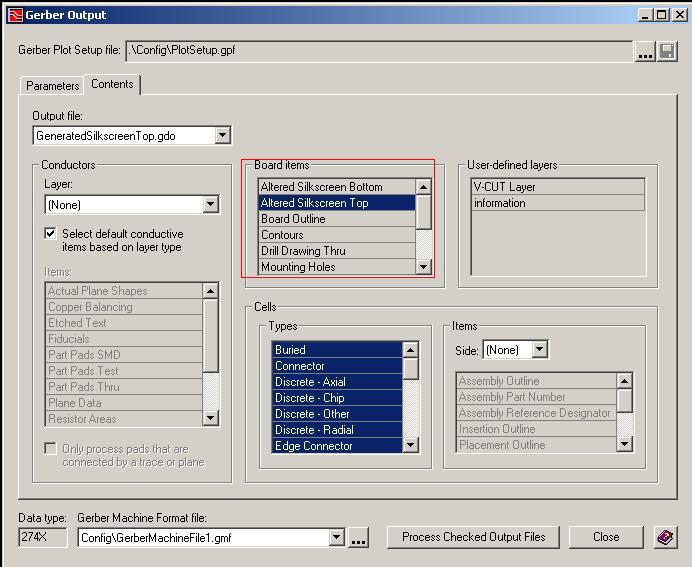Check Only process pads connected option
This screenshot has width=692, height=567.
click(x=51, y=449)
